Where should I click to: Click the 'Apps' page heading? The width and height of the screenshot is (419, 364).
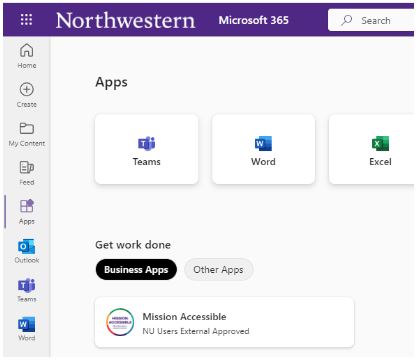click(111, 82)
